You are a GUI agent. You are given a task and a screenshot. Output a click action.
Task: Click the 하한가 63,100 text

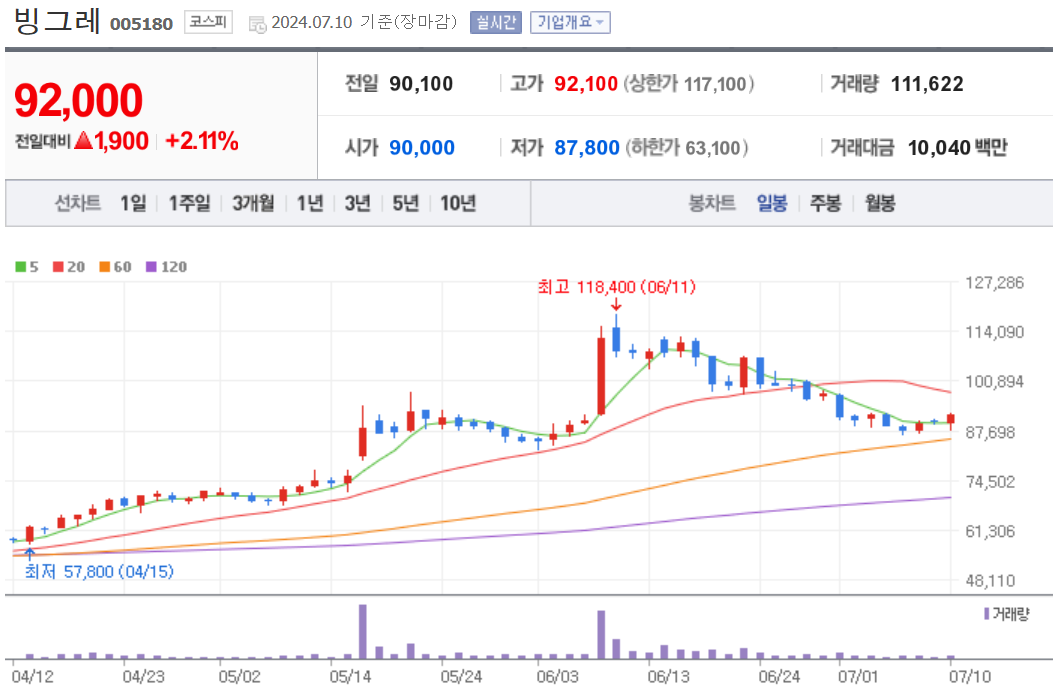(x=686, y=148)
